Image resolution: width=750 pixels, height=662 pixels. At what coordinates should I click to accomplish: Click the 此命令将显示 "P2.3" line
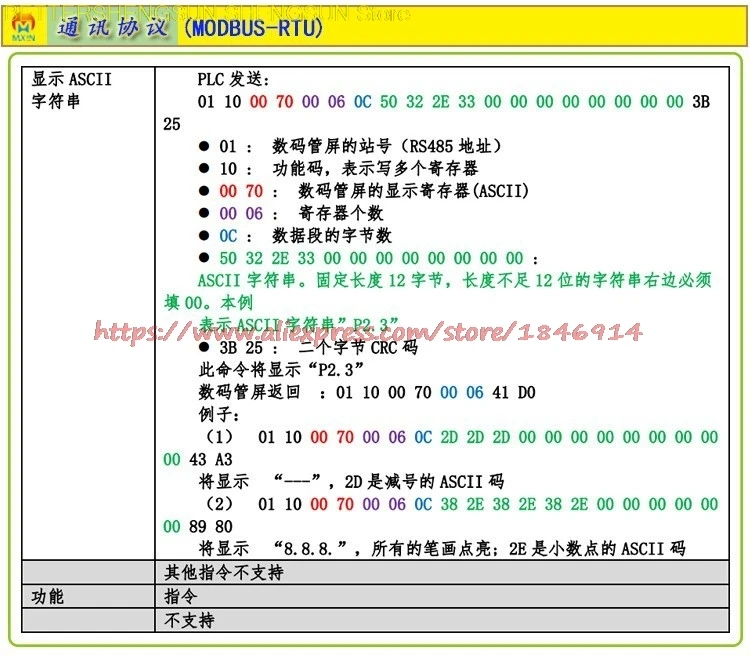[x=281, y=370]
